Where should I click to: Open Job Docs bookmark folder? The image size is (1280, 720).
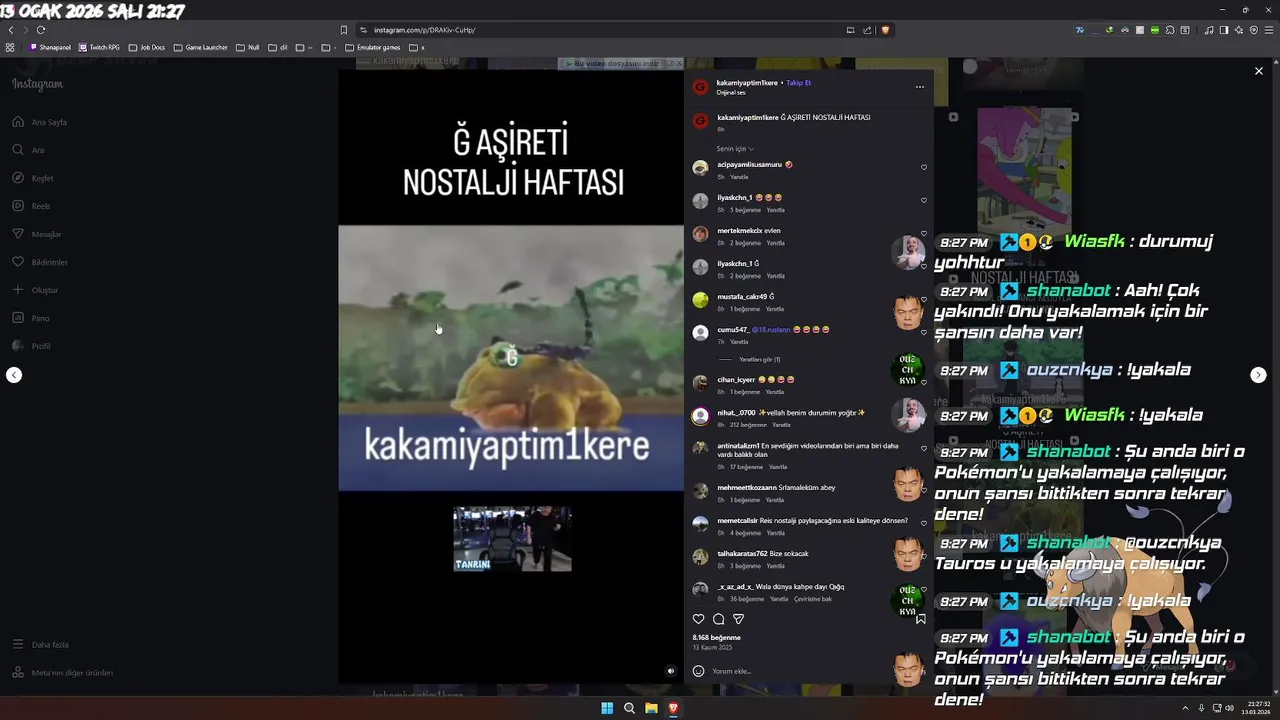pyautogui.click(x=146, y=47)
